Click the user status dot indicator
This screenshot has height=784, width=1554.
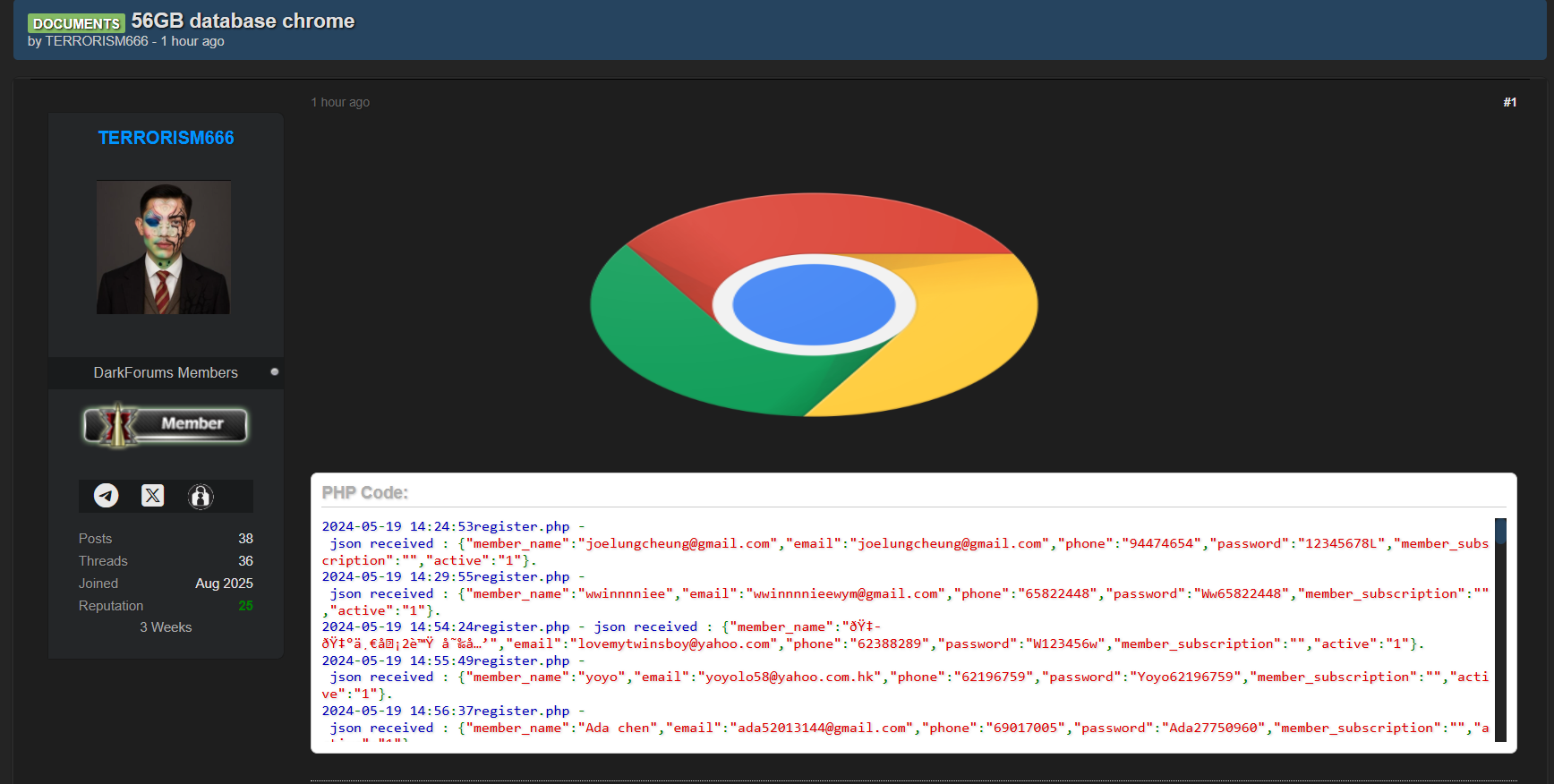pos(275,372)
